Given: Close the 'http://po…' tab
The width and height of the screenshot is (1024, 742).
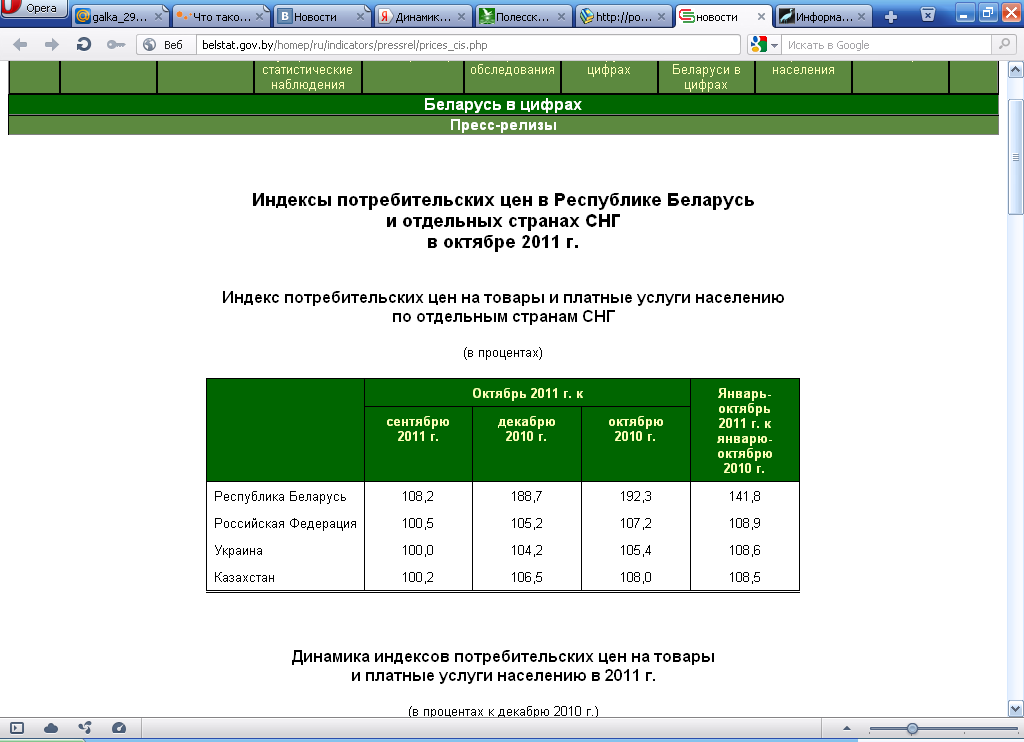Looking at the screenshot, I should [662, 17].
